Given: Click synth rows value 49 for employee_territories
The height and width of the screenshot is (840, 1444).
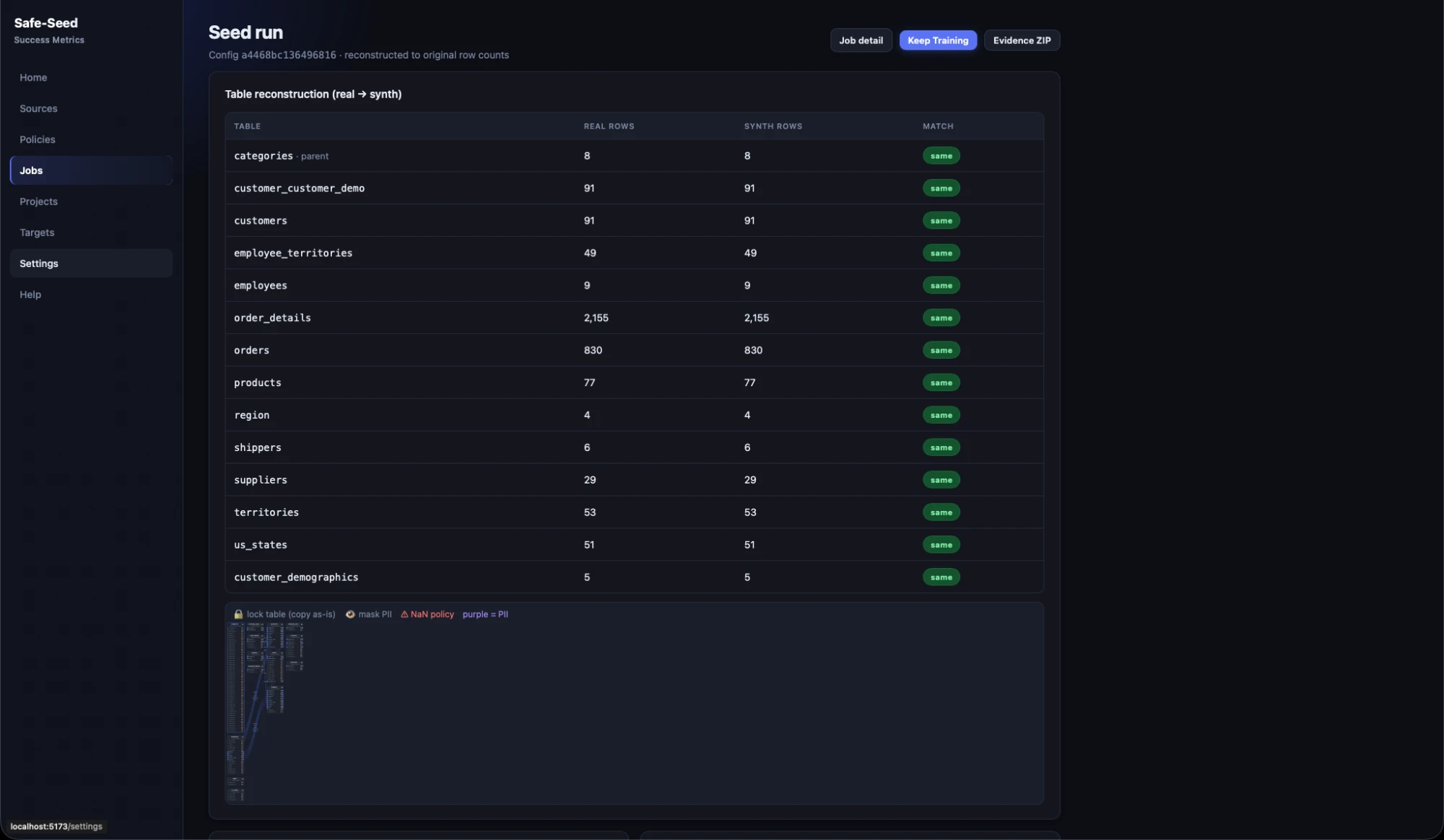Looking at the screenshot, I should tap(750, 253).
